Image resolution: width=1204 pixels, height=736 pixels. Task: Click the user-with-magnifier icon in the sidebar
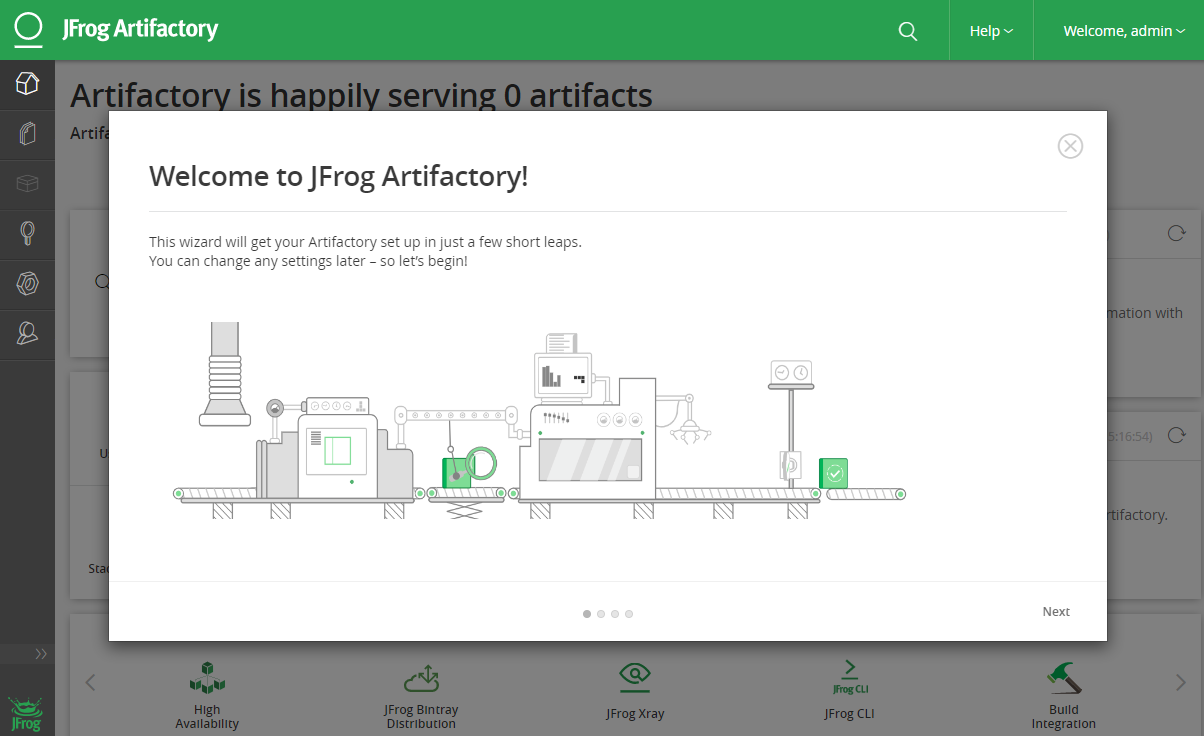pos(27,333)
